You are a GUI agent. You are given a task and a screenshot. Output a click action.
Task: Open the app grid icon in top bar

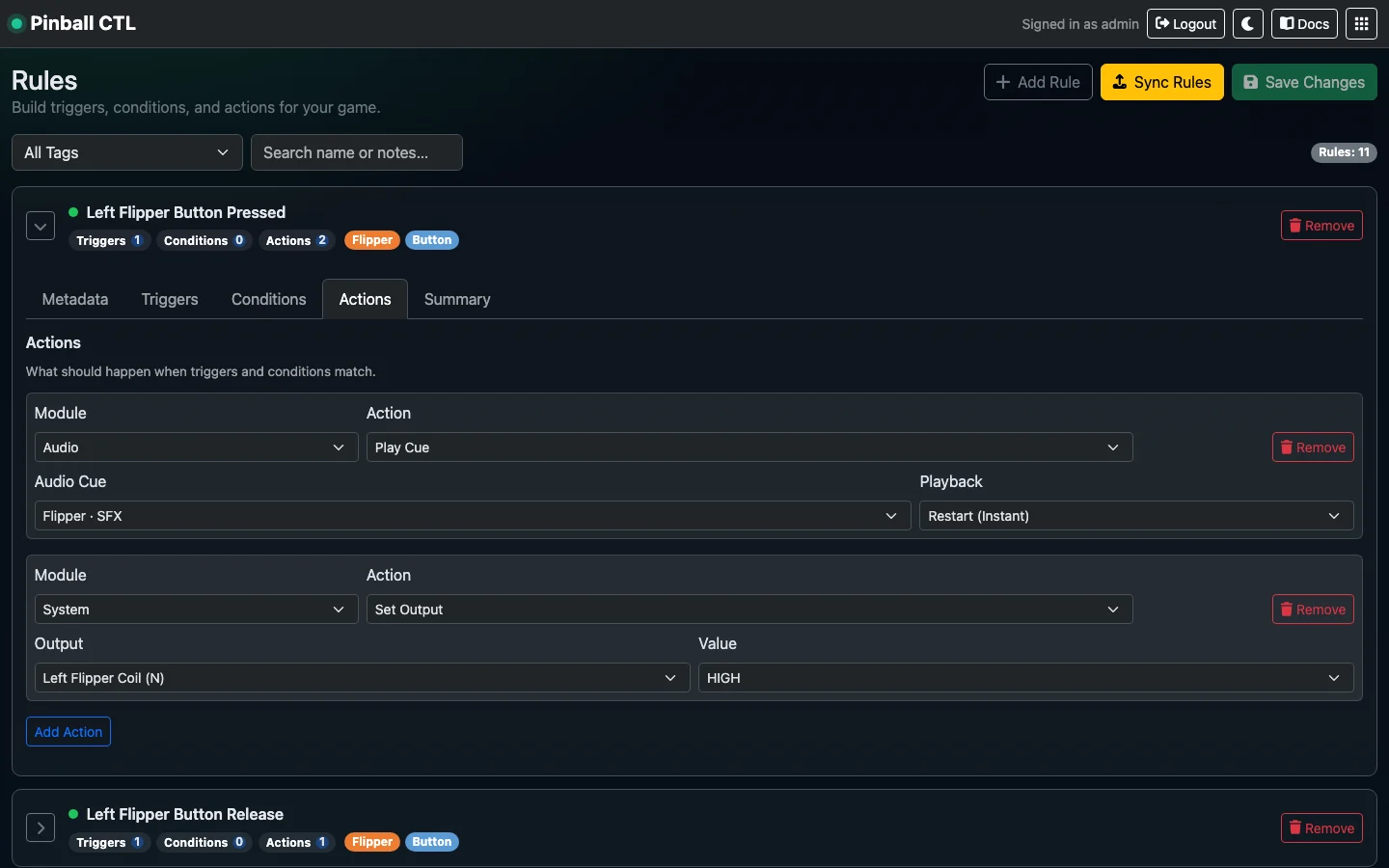pyautogui.click(x=1361, y=23)
